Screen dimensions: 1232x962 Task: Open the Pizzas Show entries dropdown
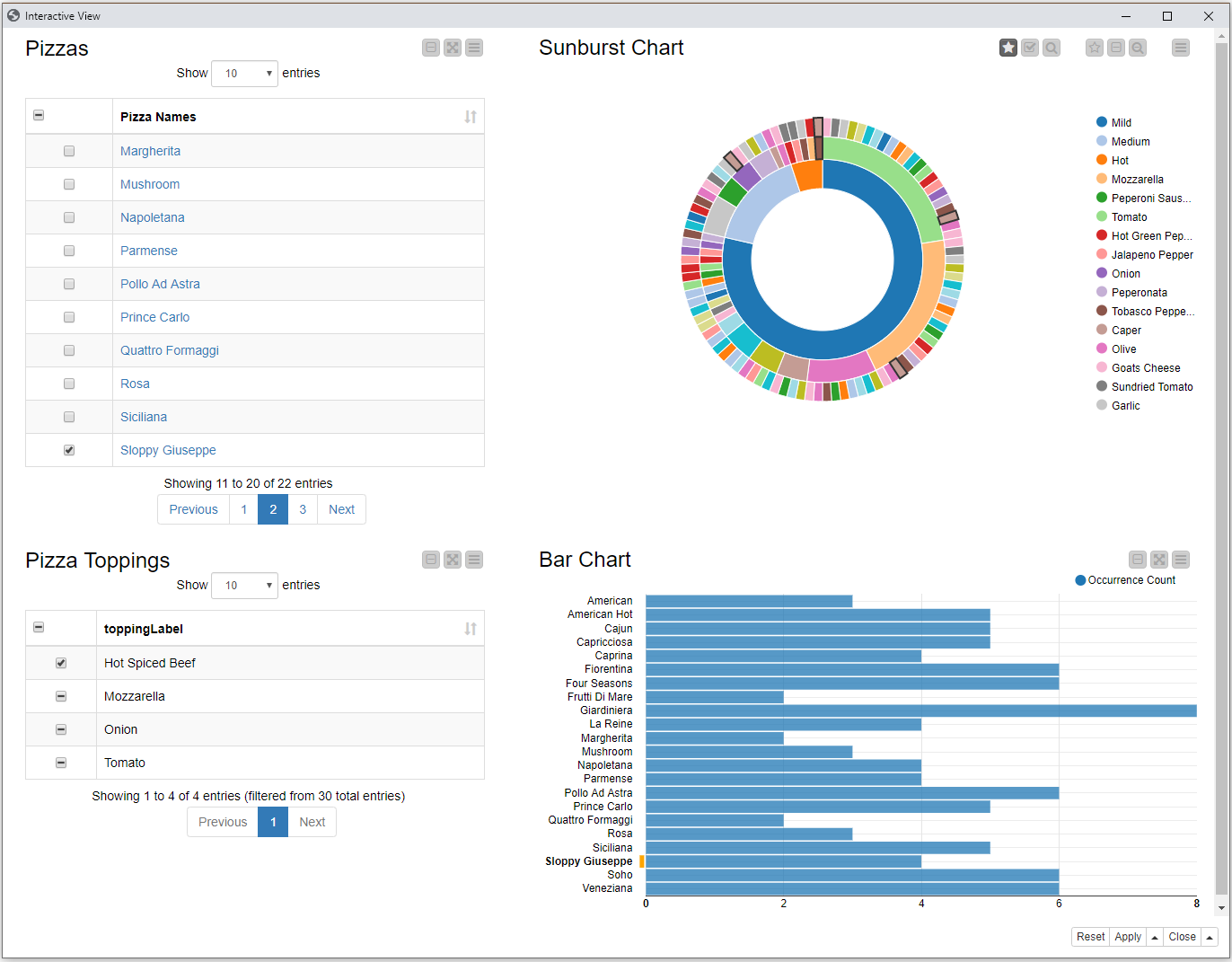(x=244, y=73)
